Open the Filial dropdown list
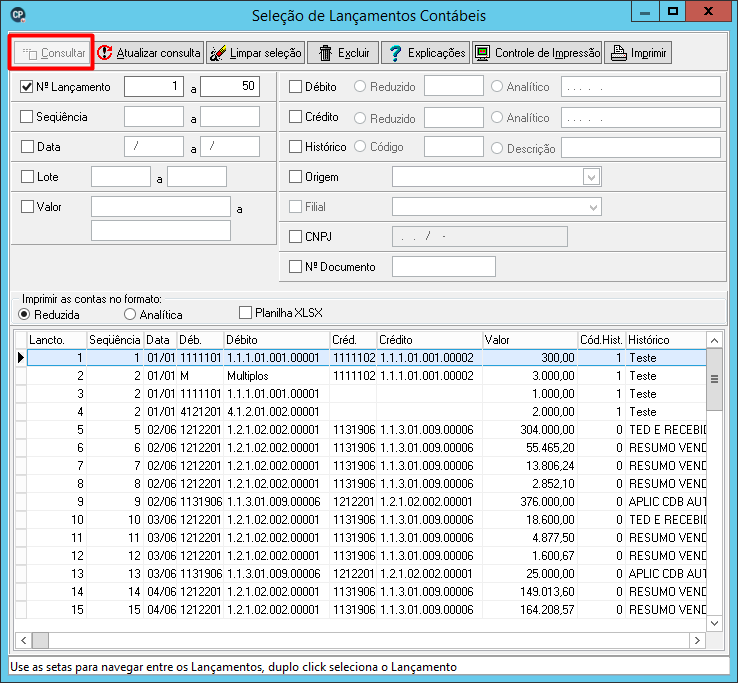The width and height of the screenshot is (738, 683). click(x=593, y=207)
